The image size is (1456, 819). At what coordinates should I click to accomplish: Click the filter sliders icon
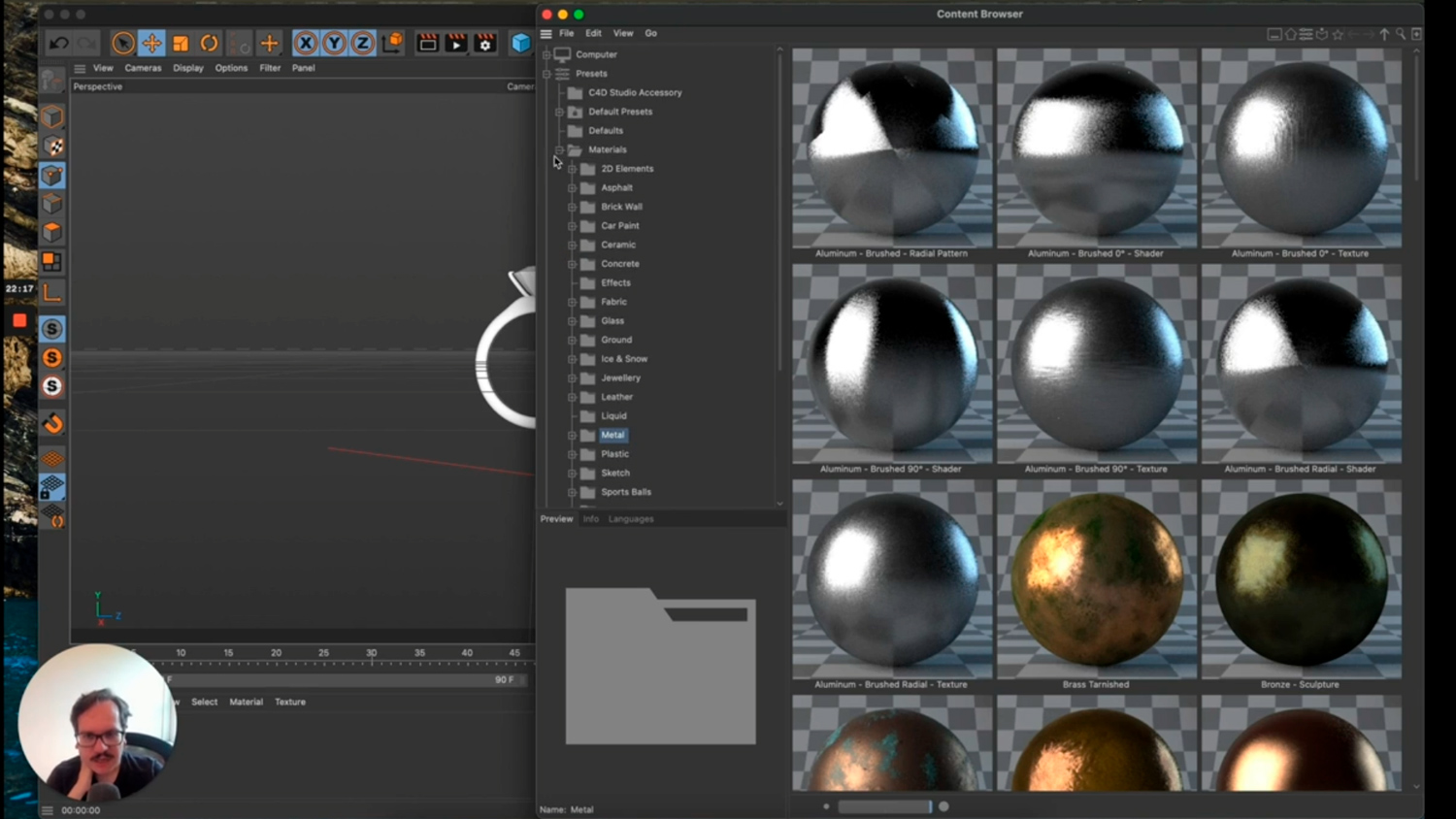pos(1307,34)
